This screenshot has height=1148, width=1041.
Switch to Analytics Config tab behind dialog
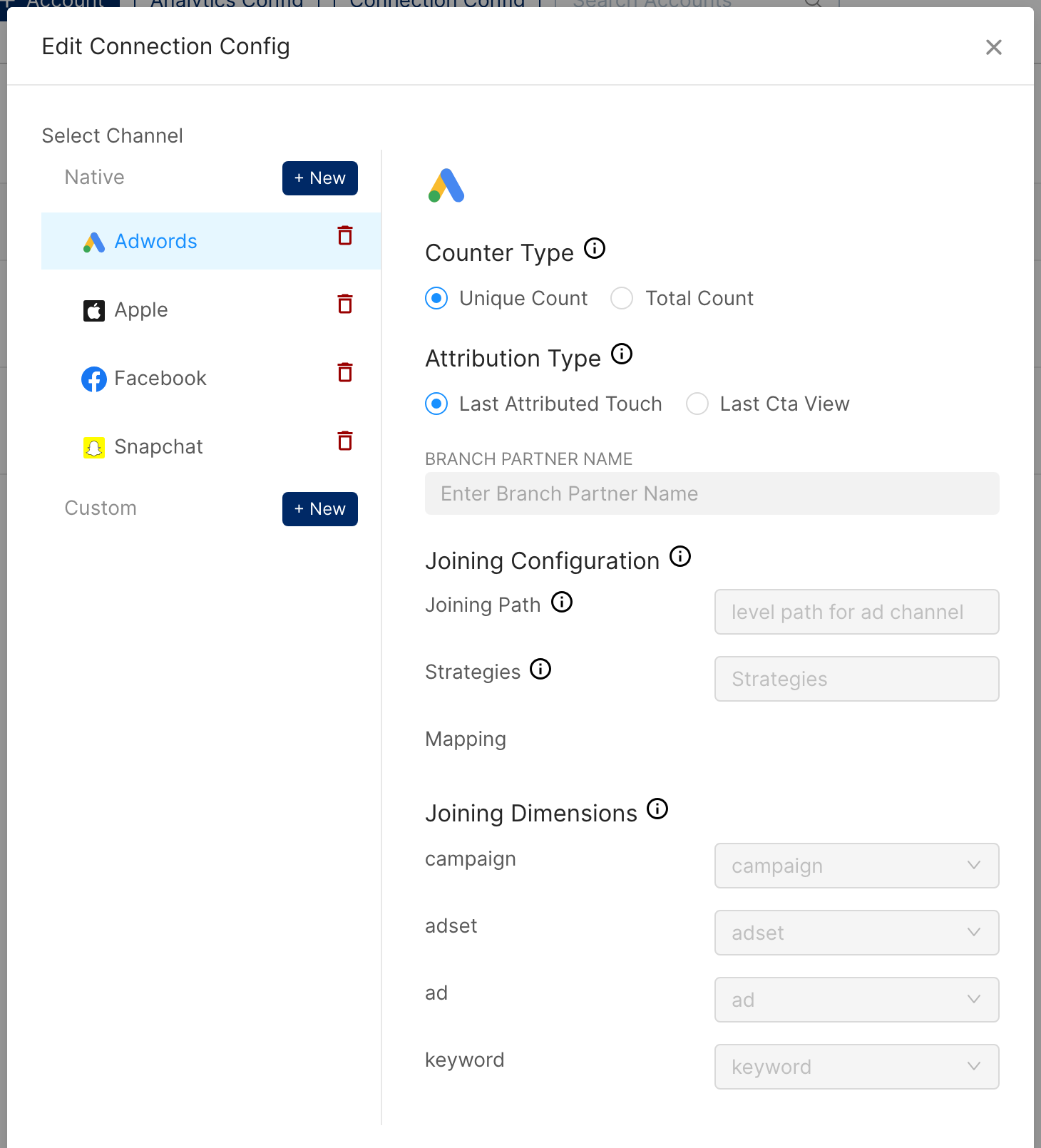tap(227, 4)
